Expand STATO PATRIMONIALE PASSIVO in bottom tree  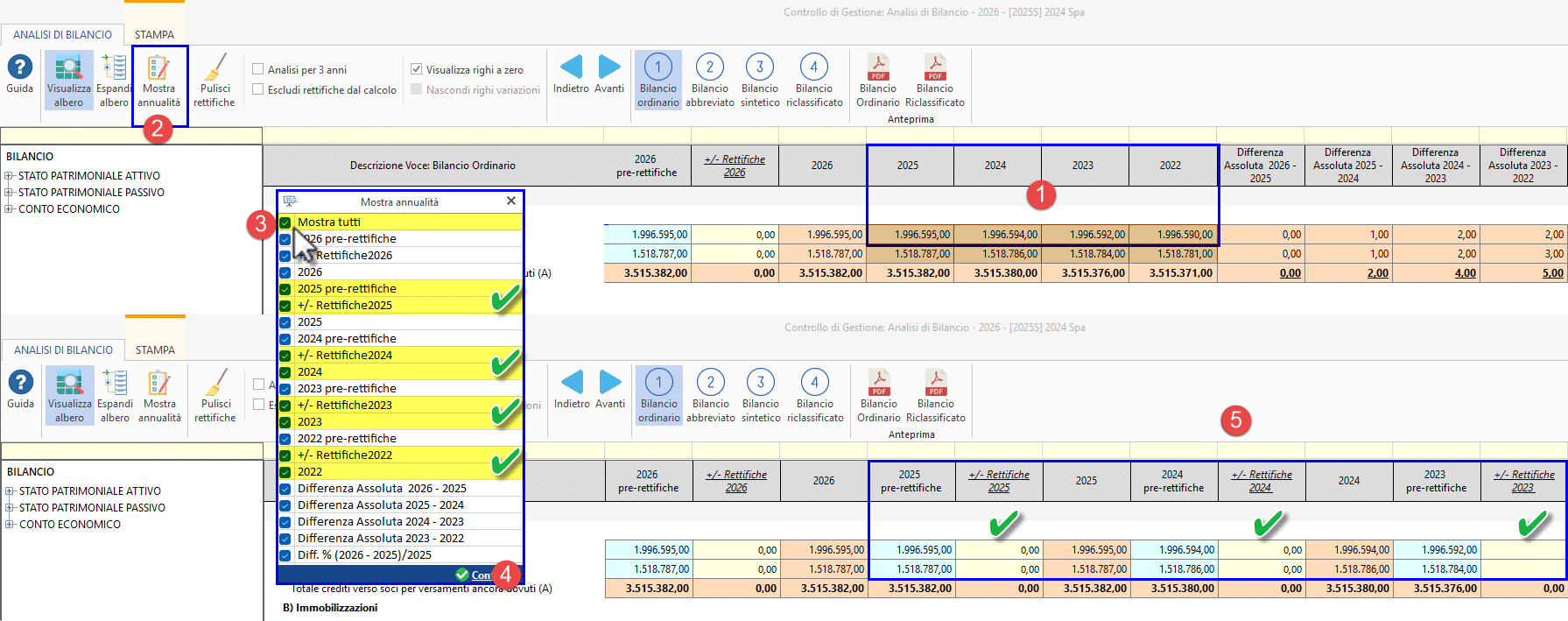click(x=10, y=508)
